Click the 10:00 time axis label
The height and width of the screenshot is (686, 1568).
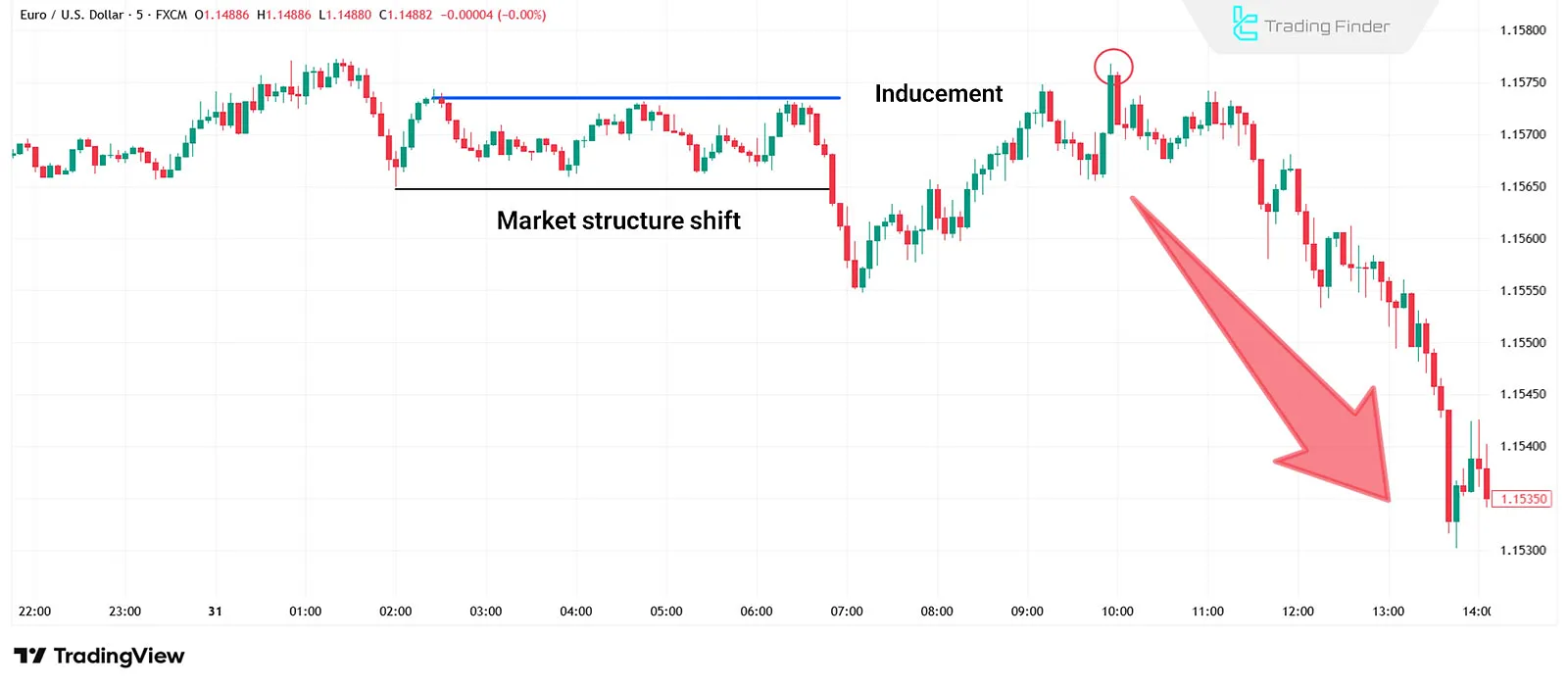point(1117,612)
